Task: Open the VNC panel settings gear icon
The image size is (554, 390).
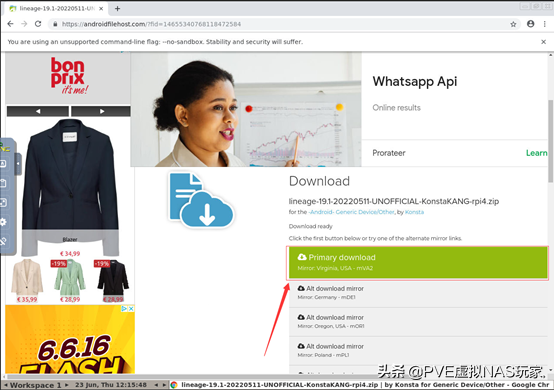Action: tap(3, 222)
